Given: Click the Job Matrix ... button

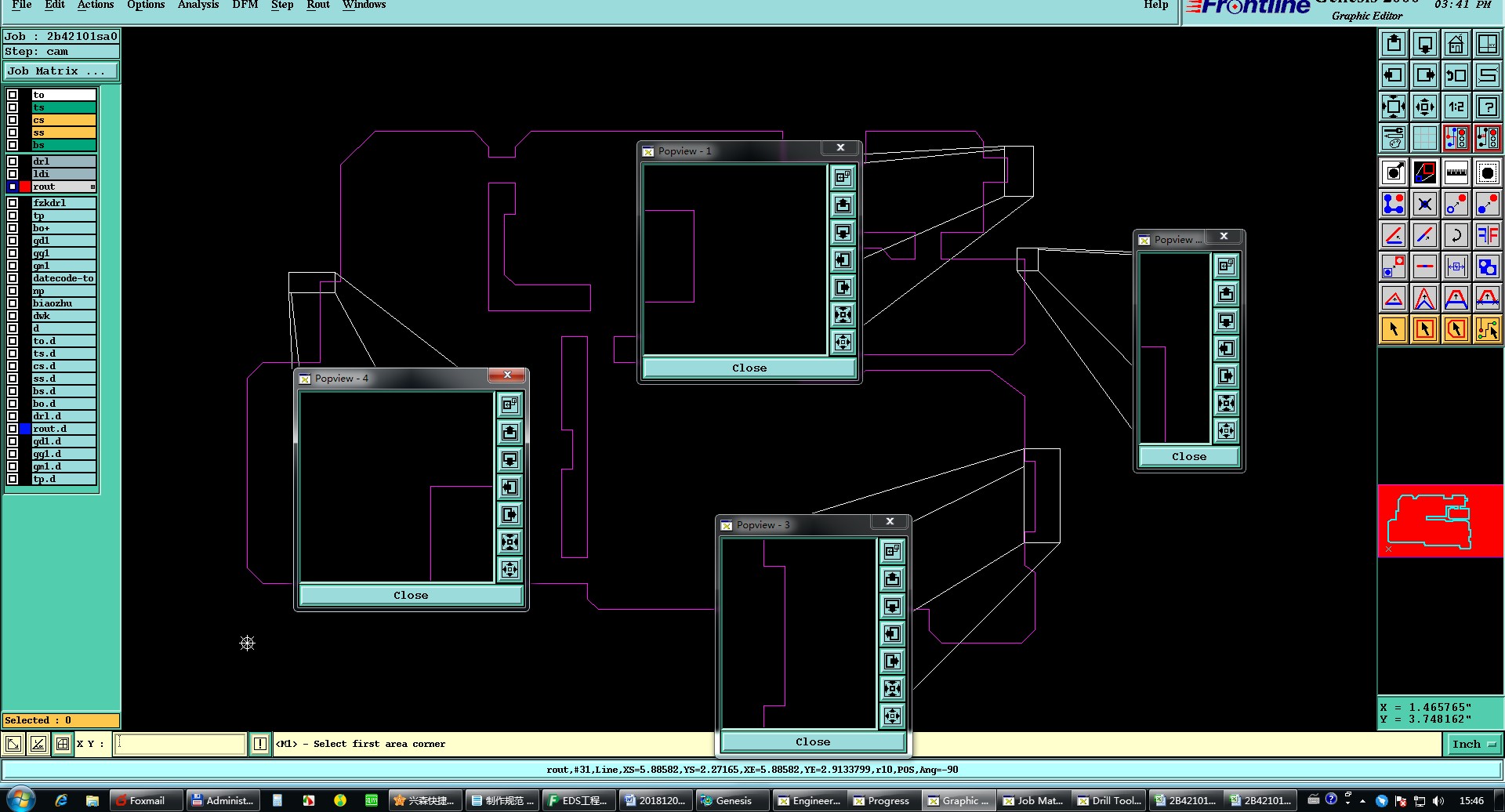Looking at the screenshot, I should [60, 71].
